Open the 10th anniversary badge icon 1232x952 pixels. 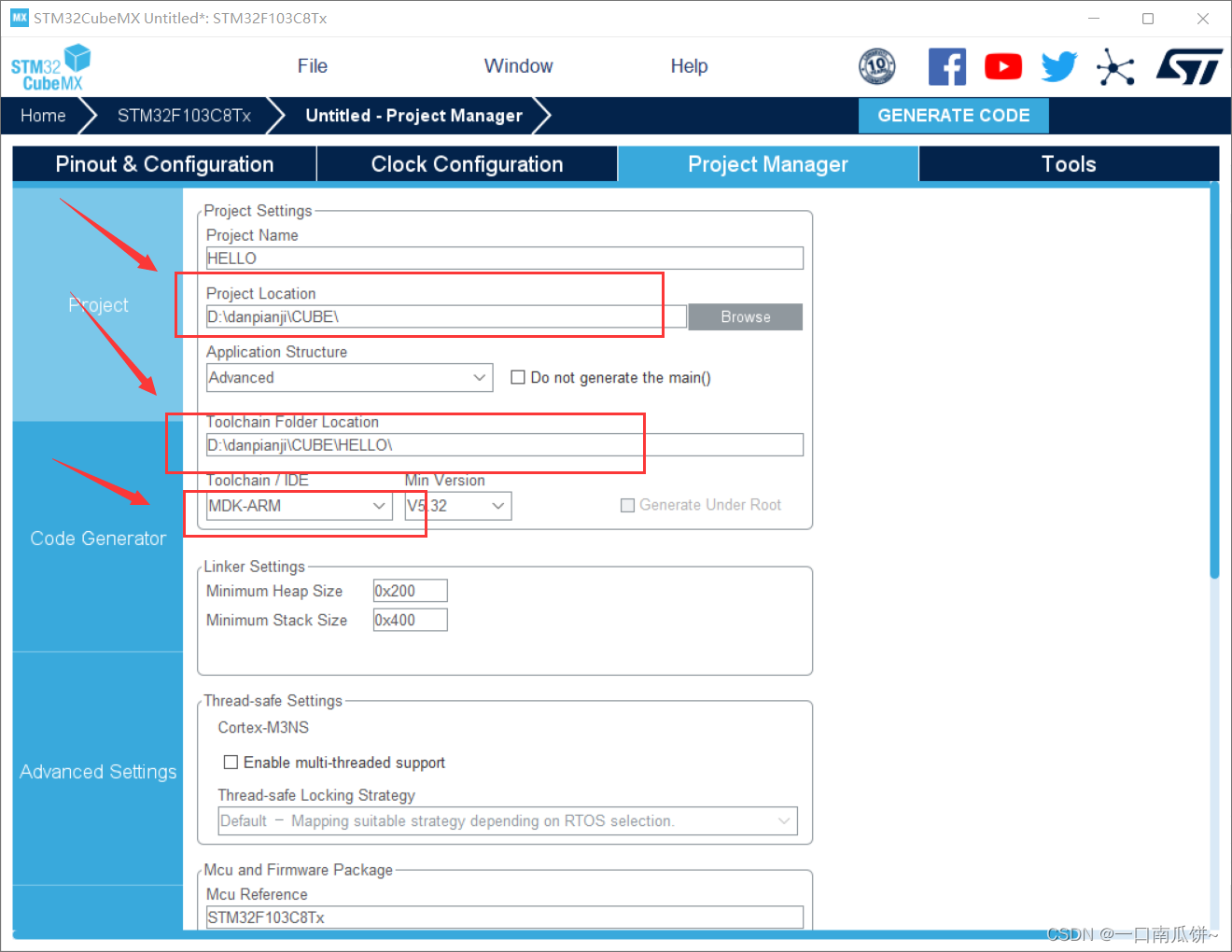[876, 66]
